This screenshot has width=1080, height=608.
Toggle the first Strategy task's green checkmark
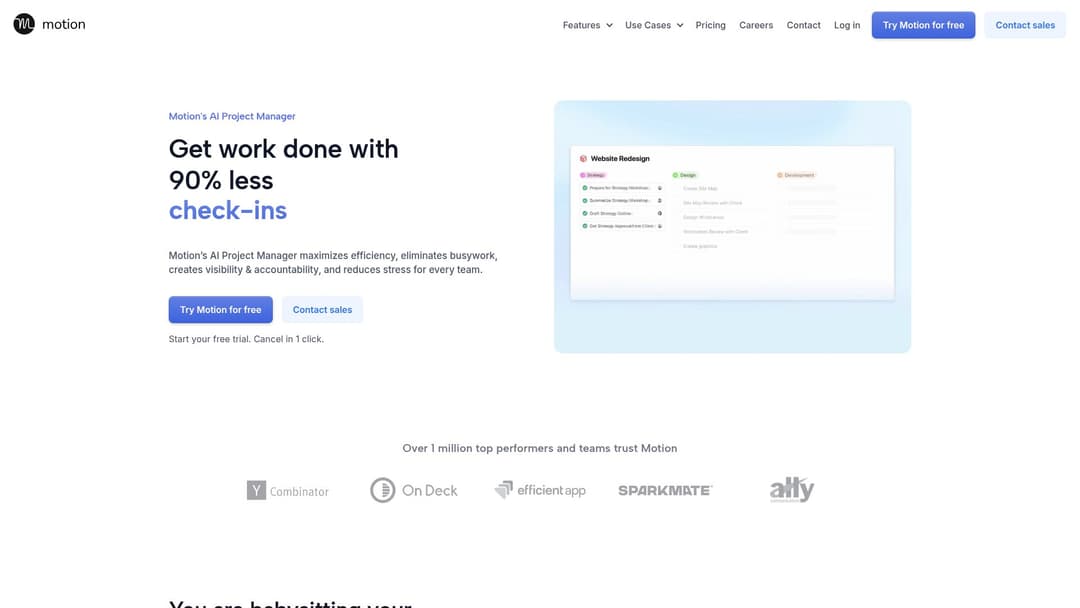585,188
